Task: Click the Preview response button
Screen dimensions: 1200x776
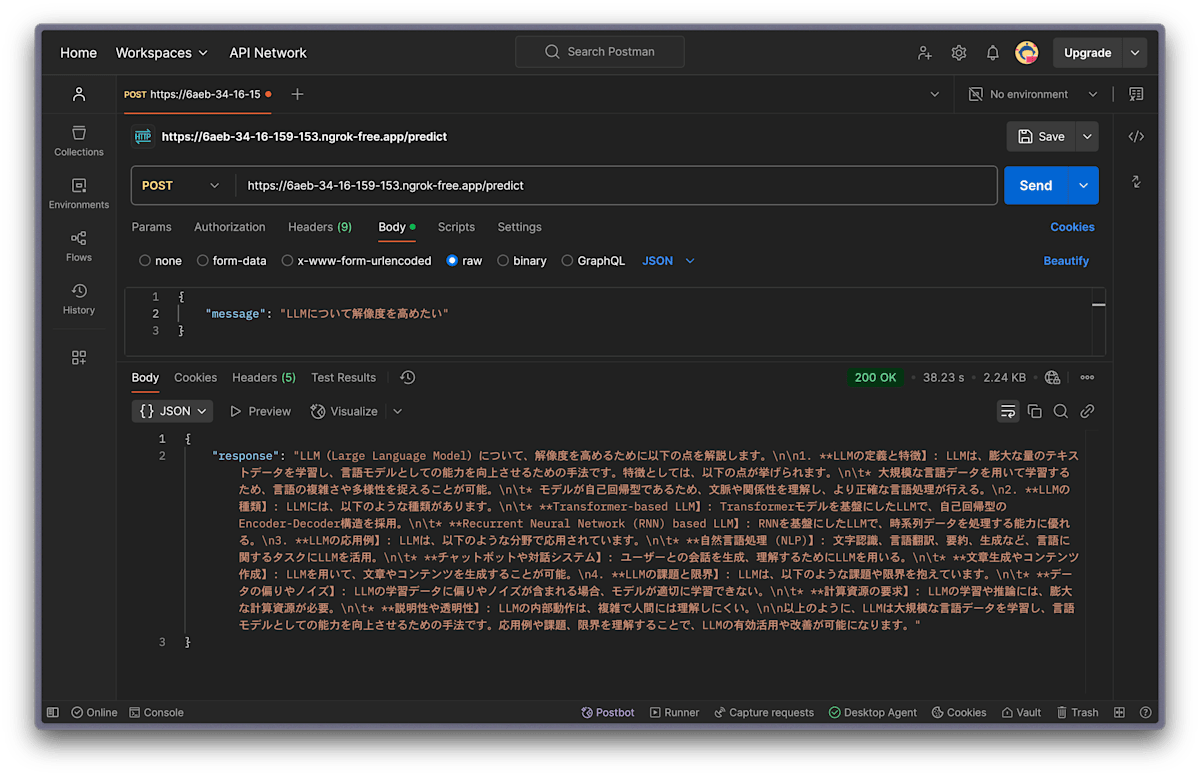Action: [x=260, y=411]
